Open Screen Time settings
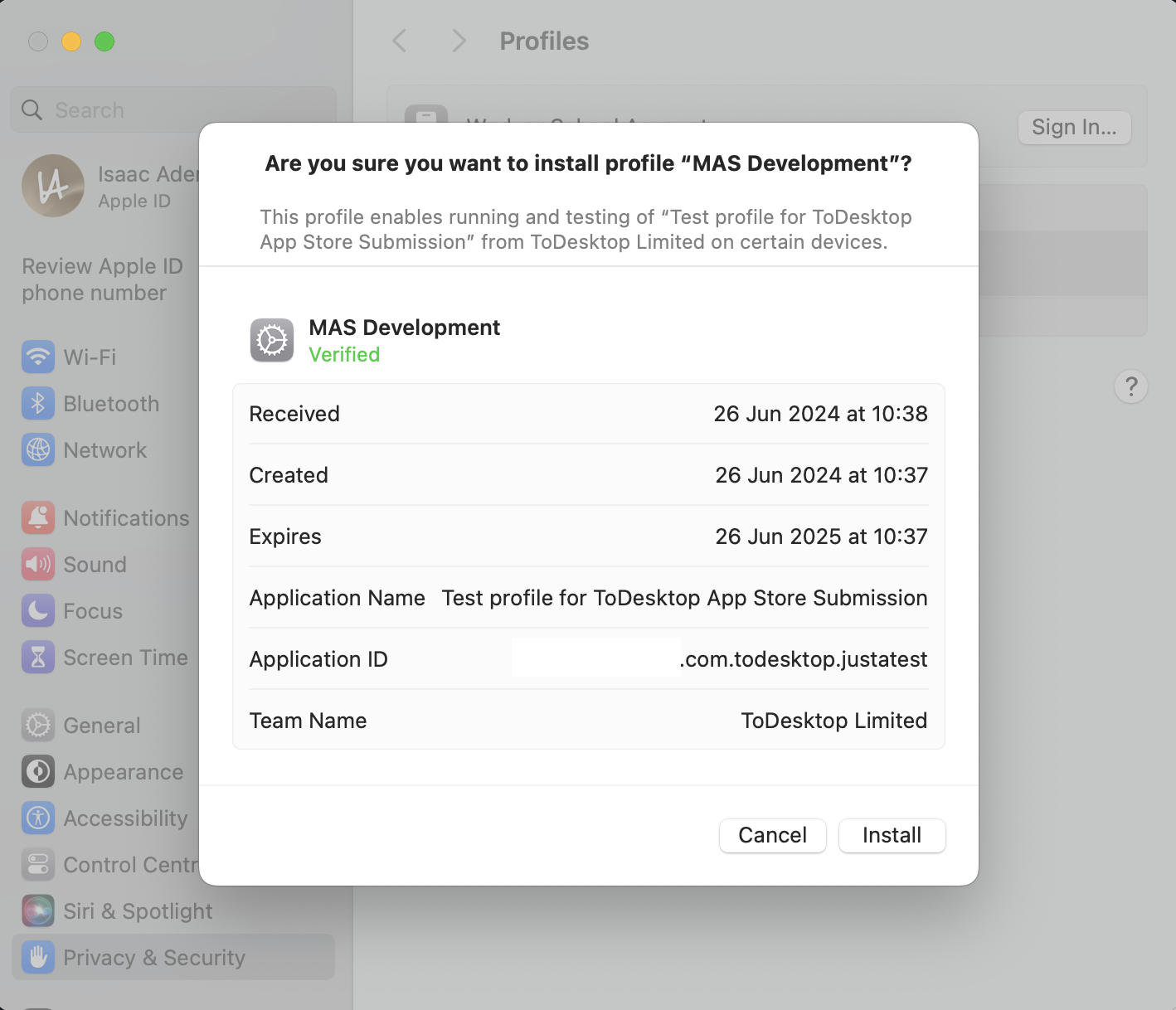 pyautogui.click(x=124, y=657)
